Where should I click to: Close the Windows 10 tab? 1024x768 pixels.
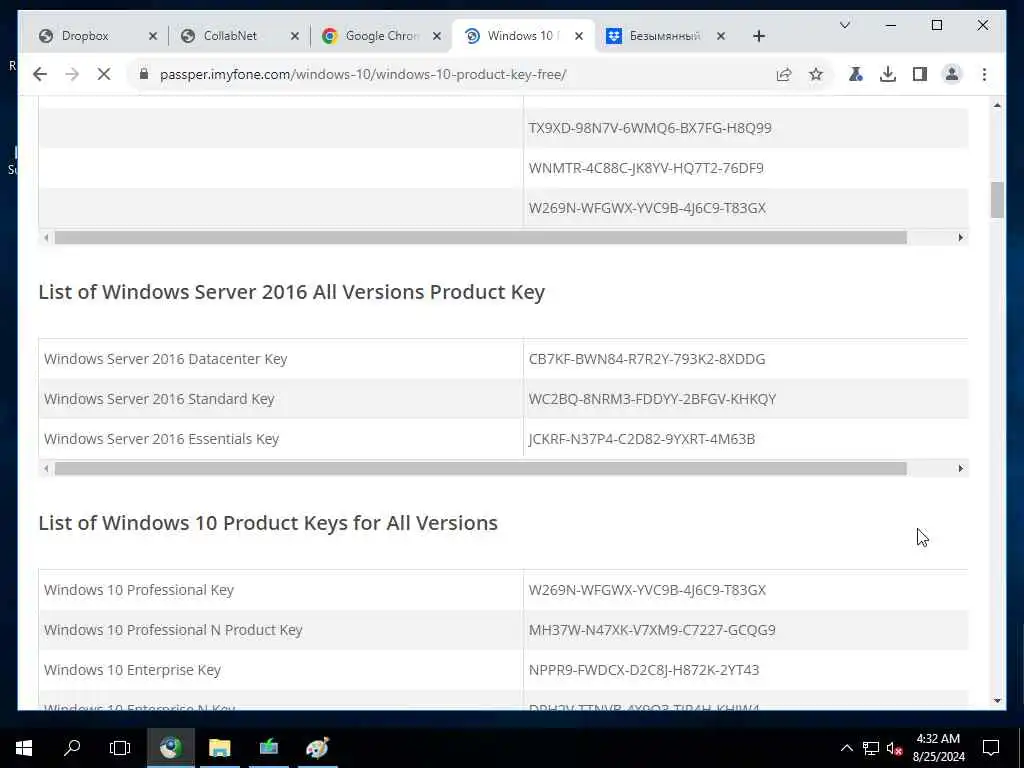tap(579, 36)
